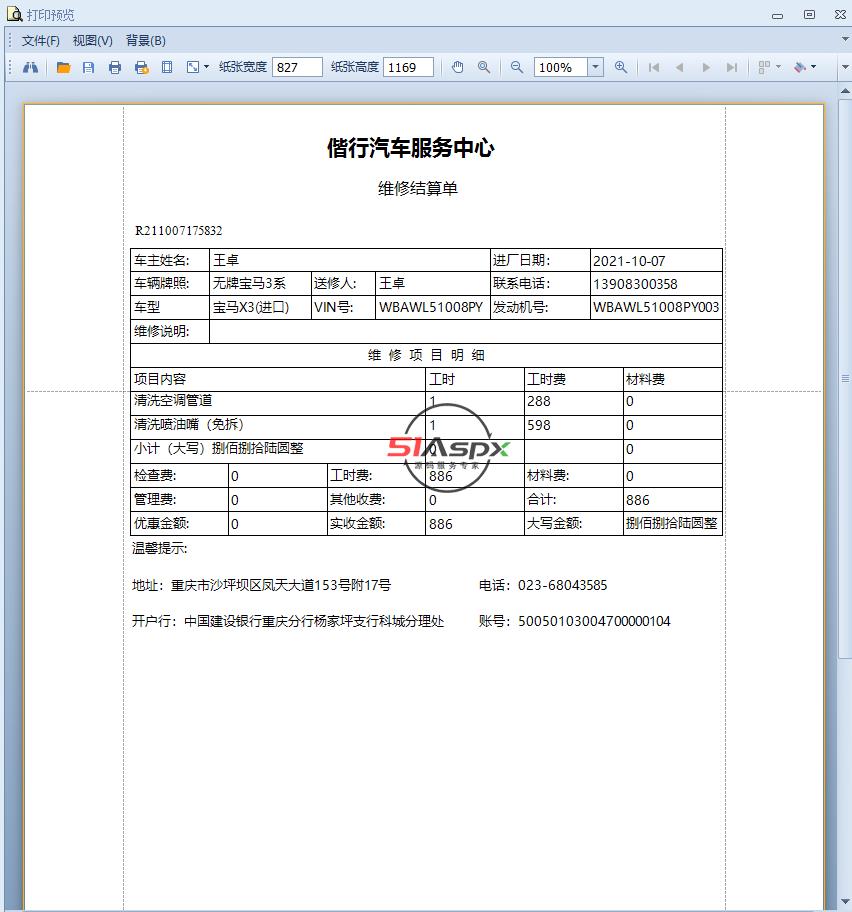Image resolution: width=852 pixels, height=912 pixels.
Task: Click the paper height field 1169
Action: point(408,67)
